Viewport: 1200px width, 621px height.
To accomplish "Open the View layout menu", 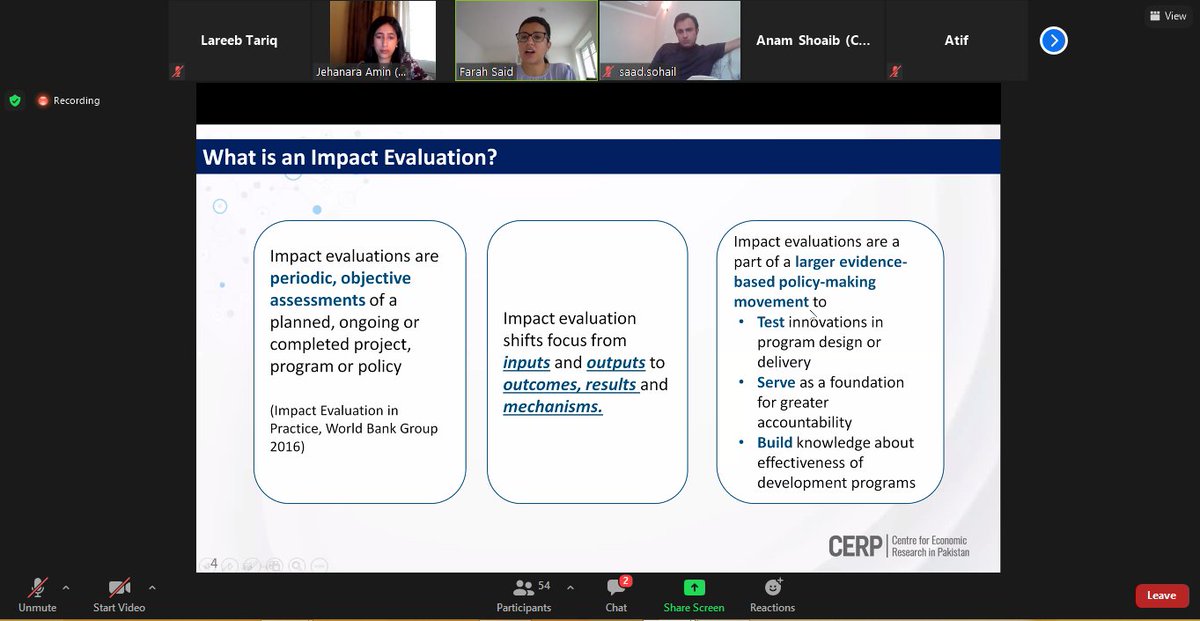I will [1169, 16].
